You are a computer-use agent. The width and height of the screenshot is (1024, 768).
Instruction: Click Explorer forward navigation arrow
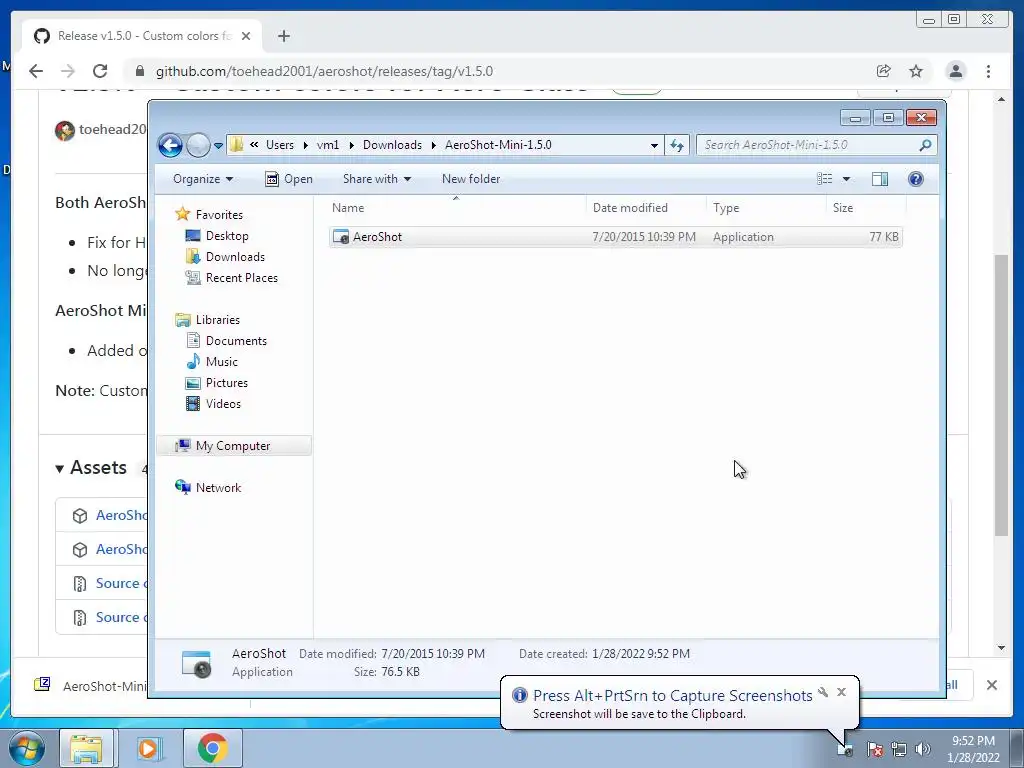[x=198, y=145]
